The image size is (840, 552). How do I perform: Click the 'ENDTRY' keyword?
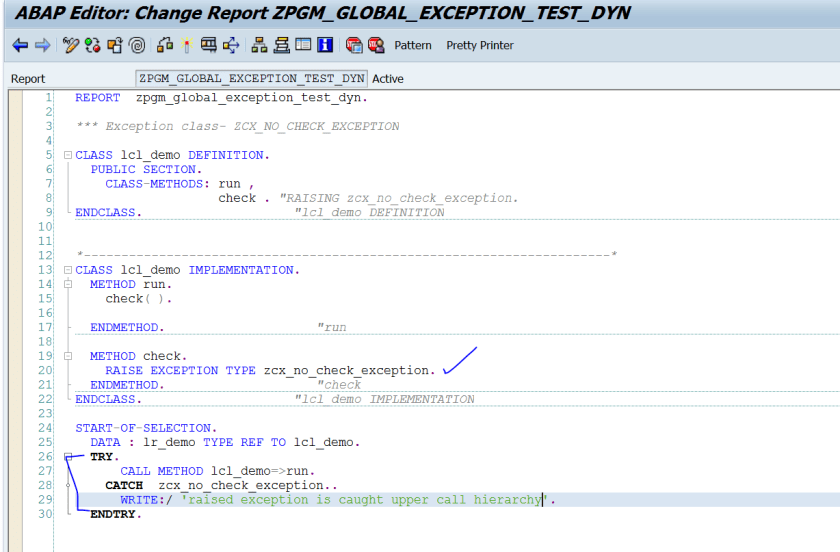pos(112,514)
